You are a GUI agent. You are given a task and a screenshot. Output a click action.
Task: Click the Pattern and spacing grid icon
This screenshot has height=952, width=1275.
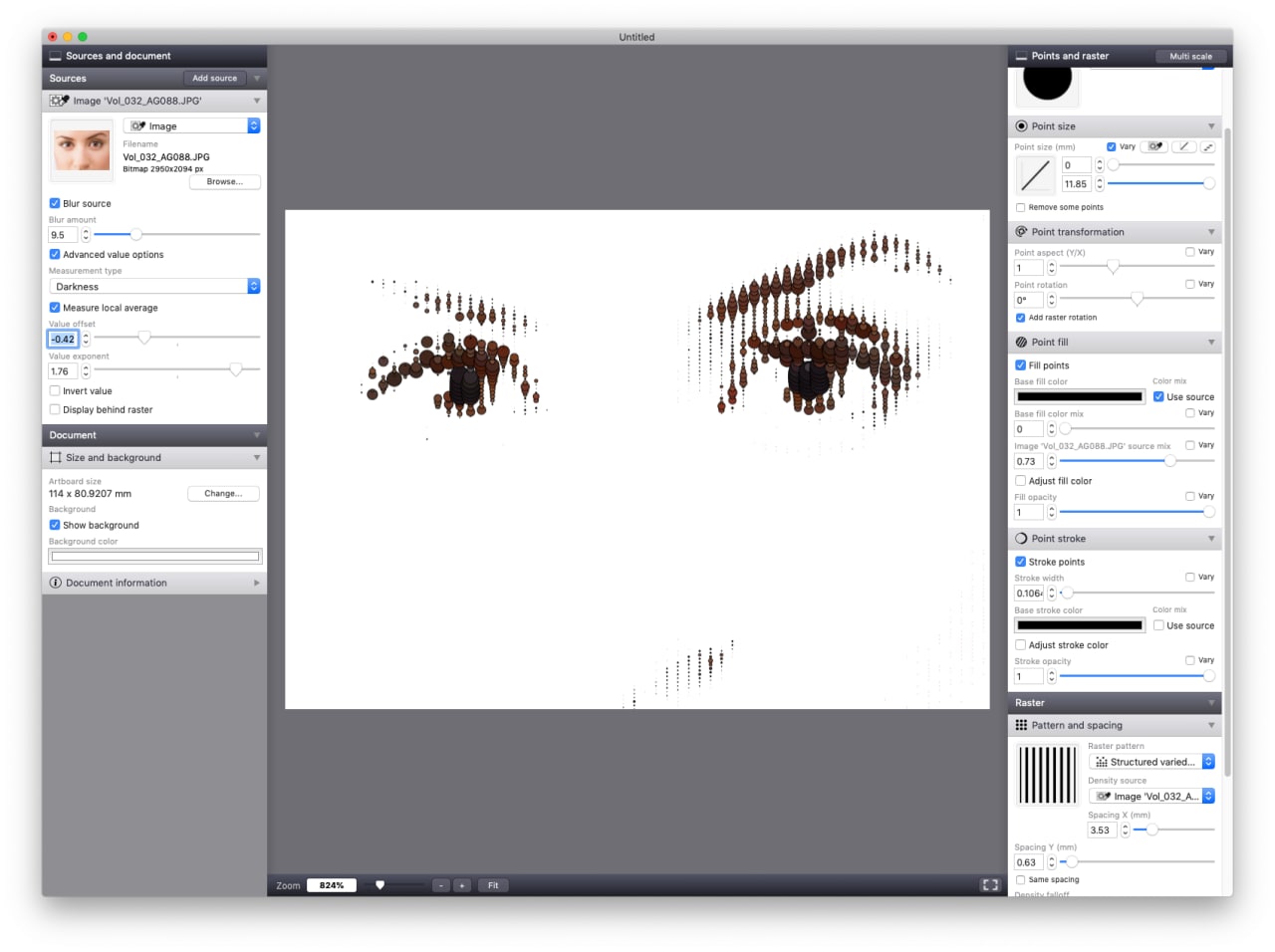tap(1021, 725)
